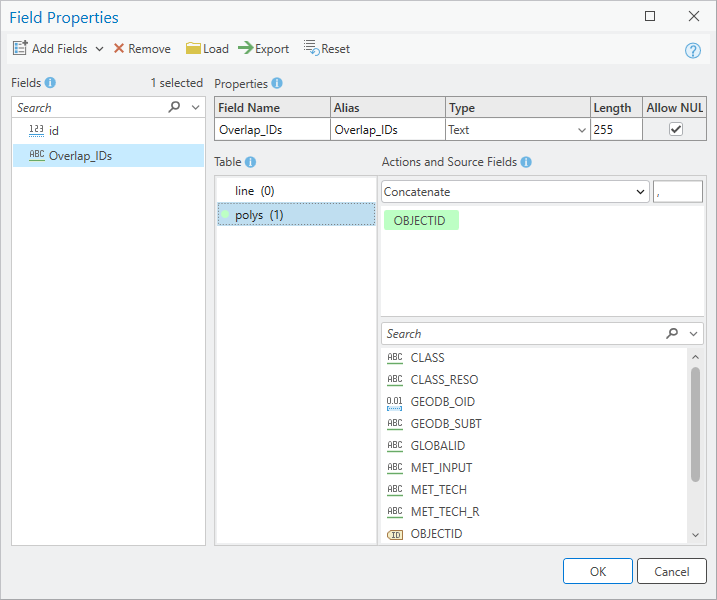Click the Fields search magnifier icon
This screenshot has height=600, width=717.
(174, 107)
